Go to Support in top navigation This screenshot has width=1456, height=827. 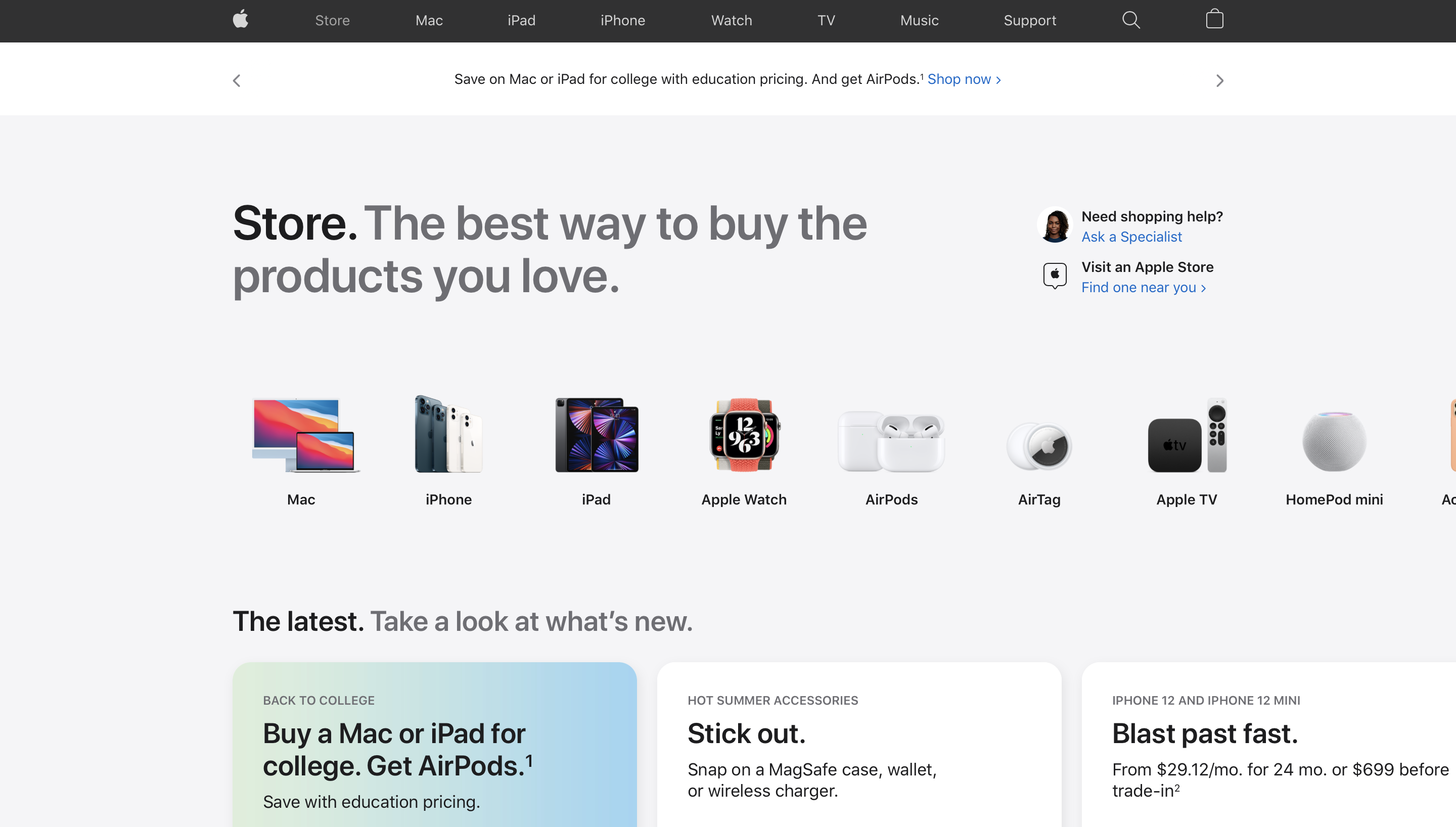(1029, 20)
